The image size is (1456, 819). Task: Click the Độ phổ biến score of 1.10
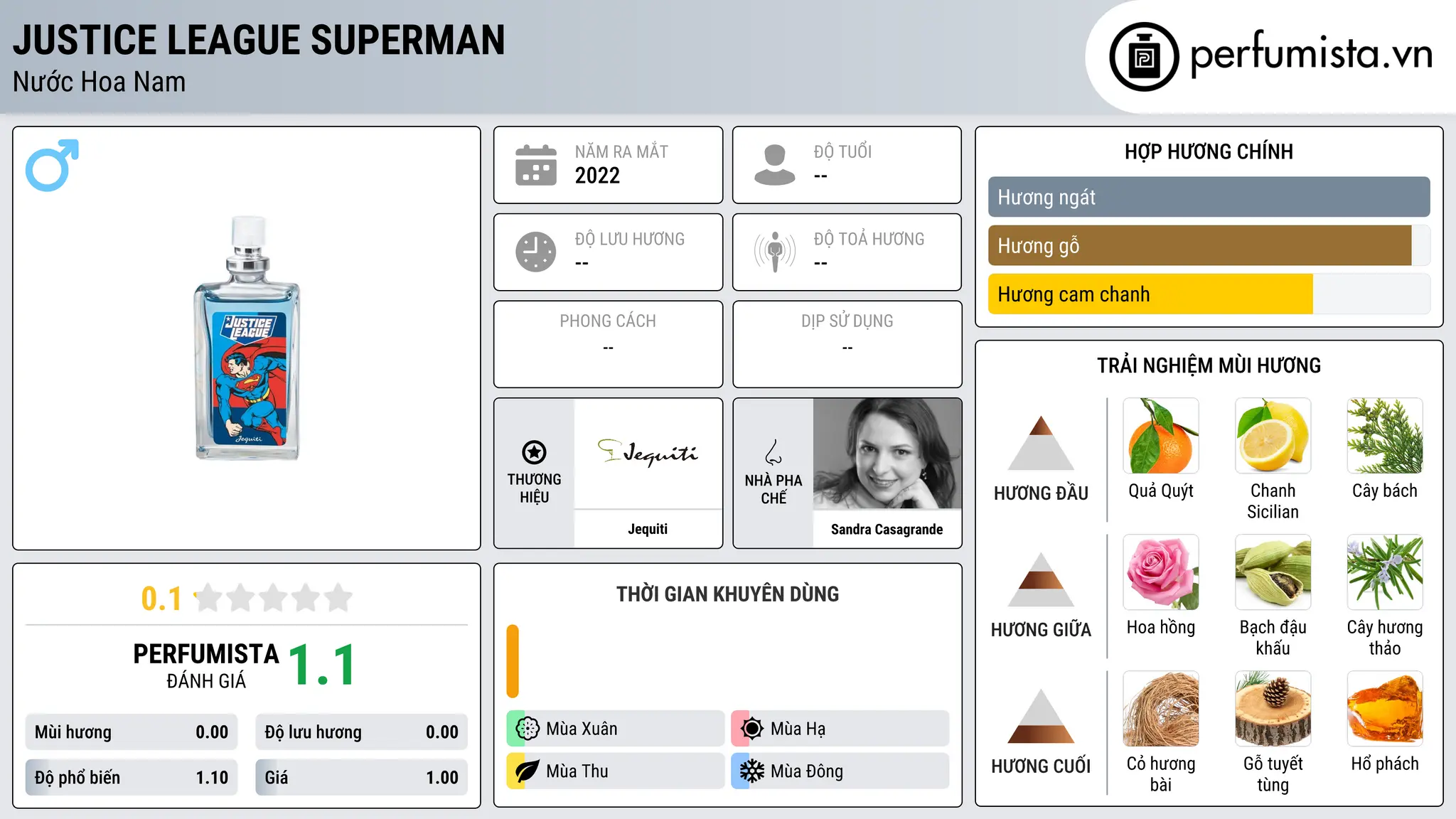[x=212, y=778]
